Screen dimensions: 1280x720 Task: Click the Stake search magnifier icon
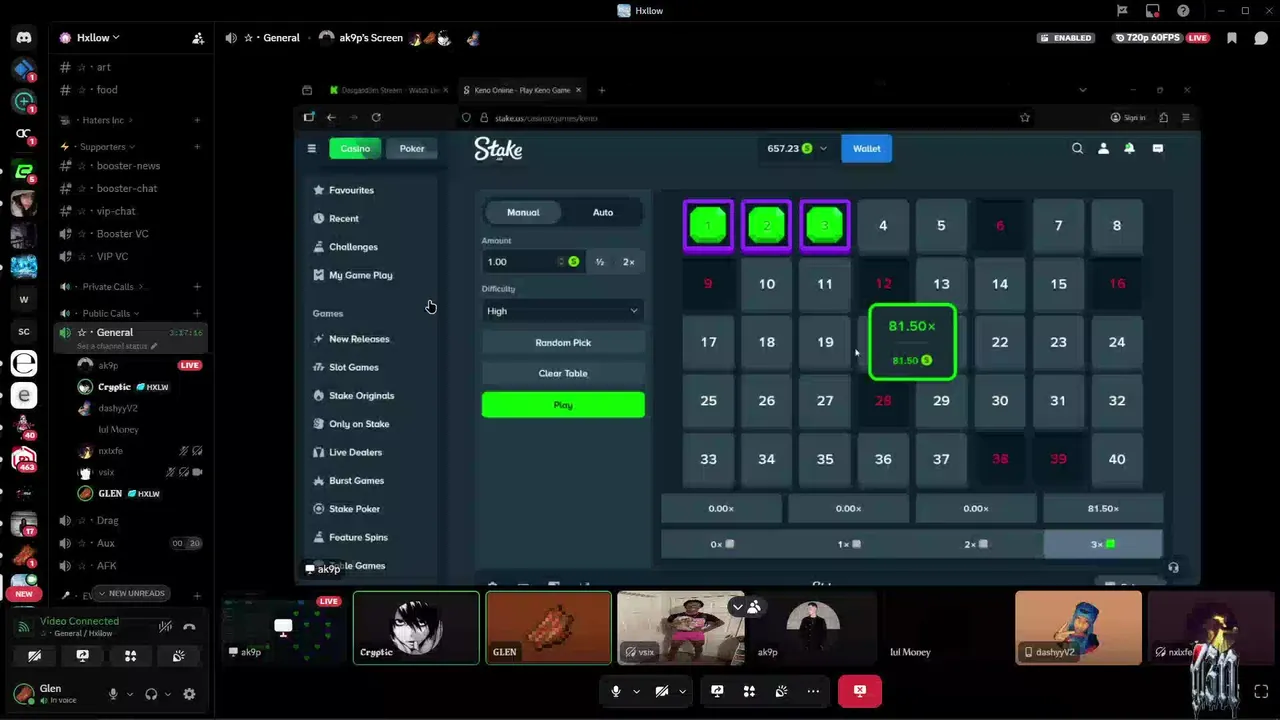[1077, 148]
